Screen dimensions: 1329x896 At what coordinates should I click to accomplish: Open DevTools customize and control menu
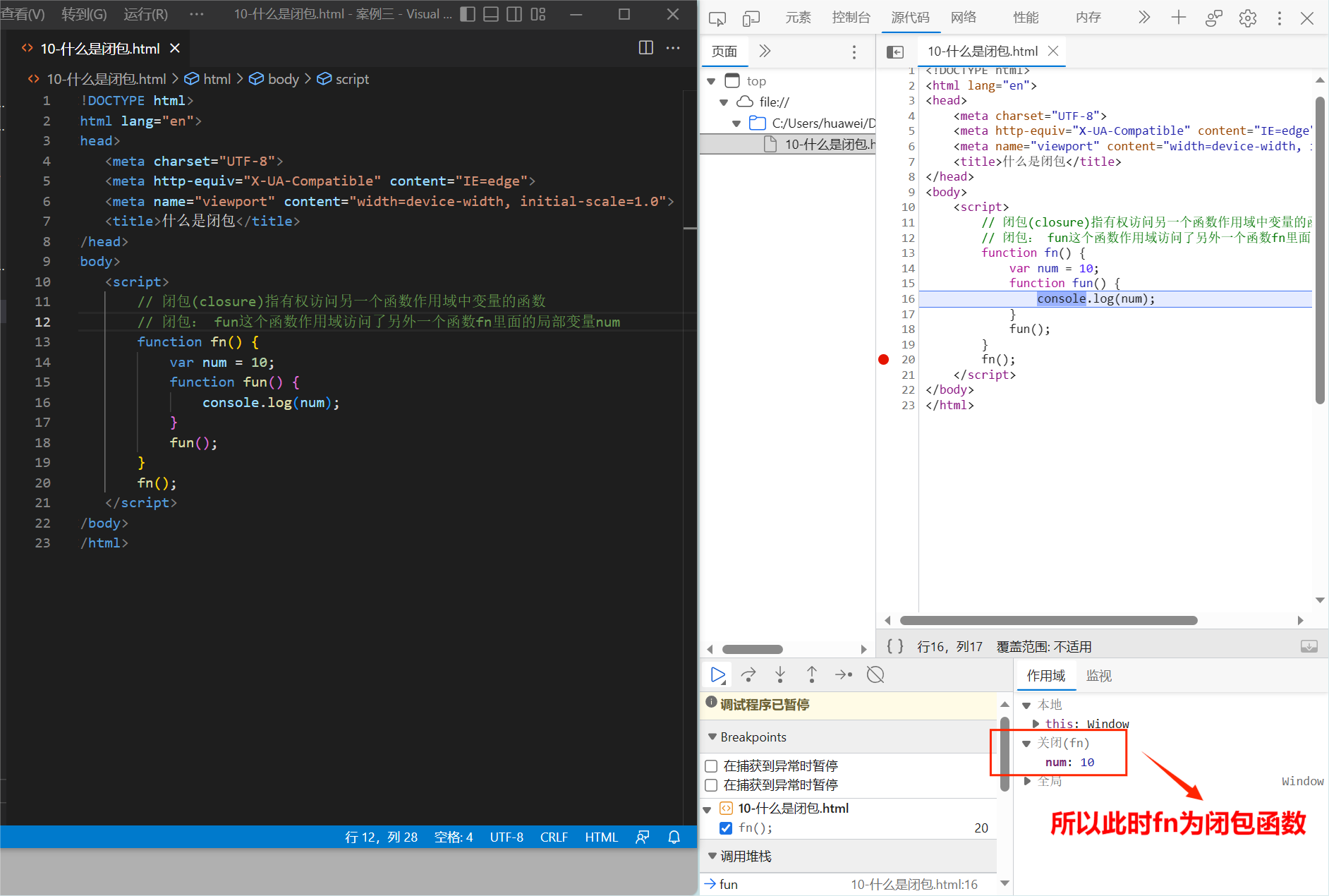[x=1279, y=18]
